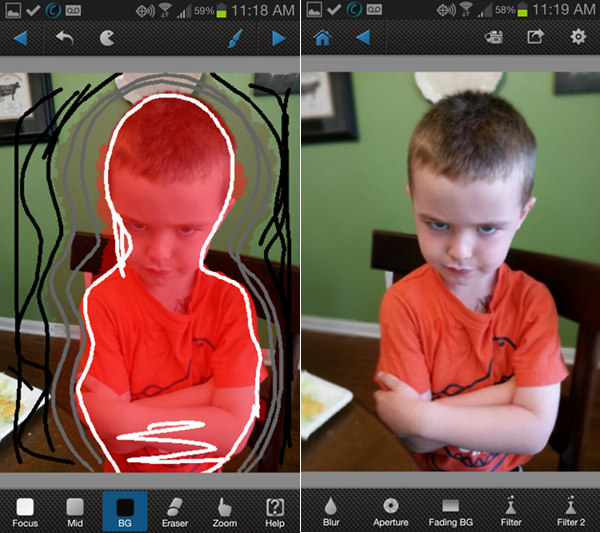Open the Filter 2 option

(x=571, y=511)
